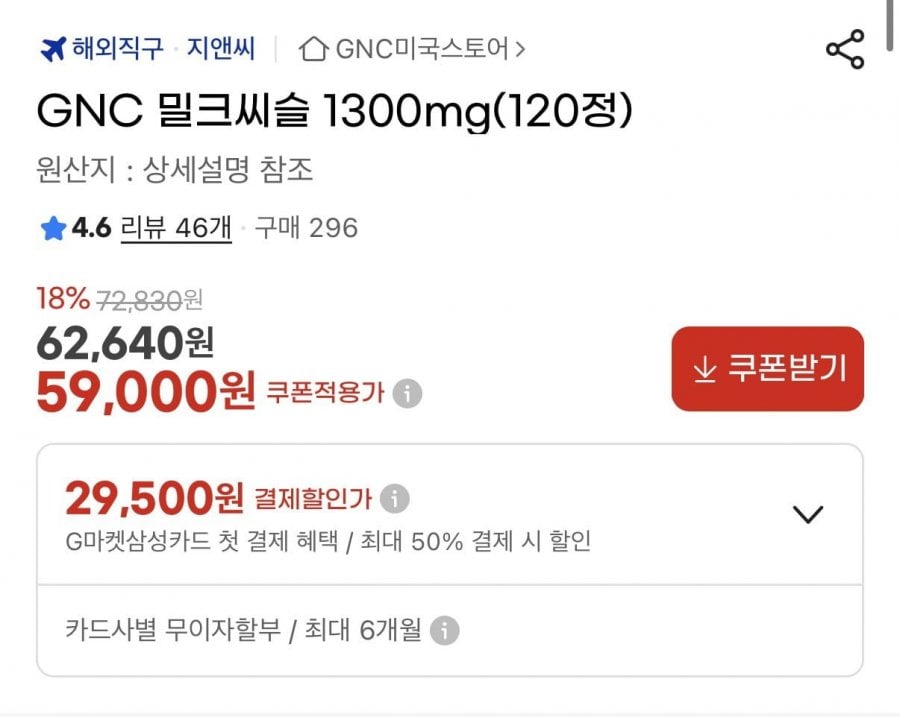This screenshot has width=900, height=717.
Task: Open info icon next to 쿠폰적용가
Action: tap(406, 393)
